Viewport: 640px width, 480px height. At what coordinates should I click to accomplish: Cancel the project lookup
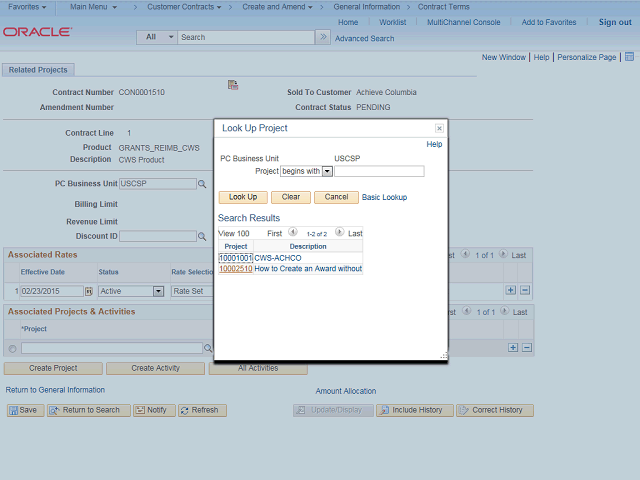(x=336, y=197)
